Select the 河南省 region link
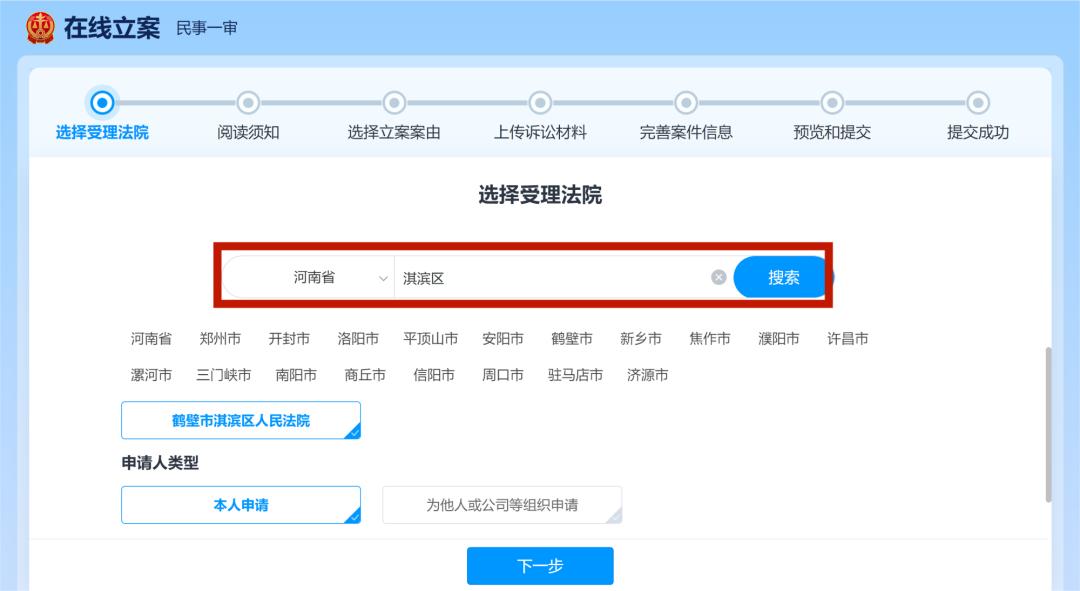This screenshot has height=591, width=1080. pos(152,339)
